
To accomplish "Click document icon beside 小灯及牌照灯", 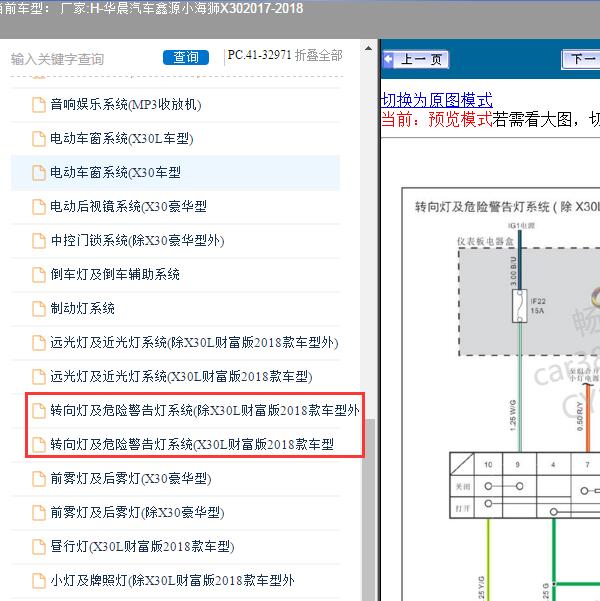I will tap(39, 581).
